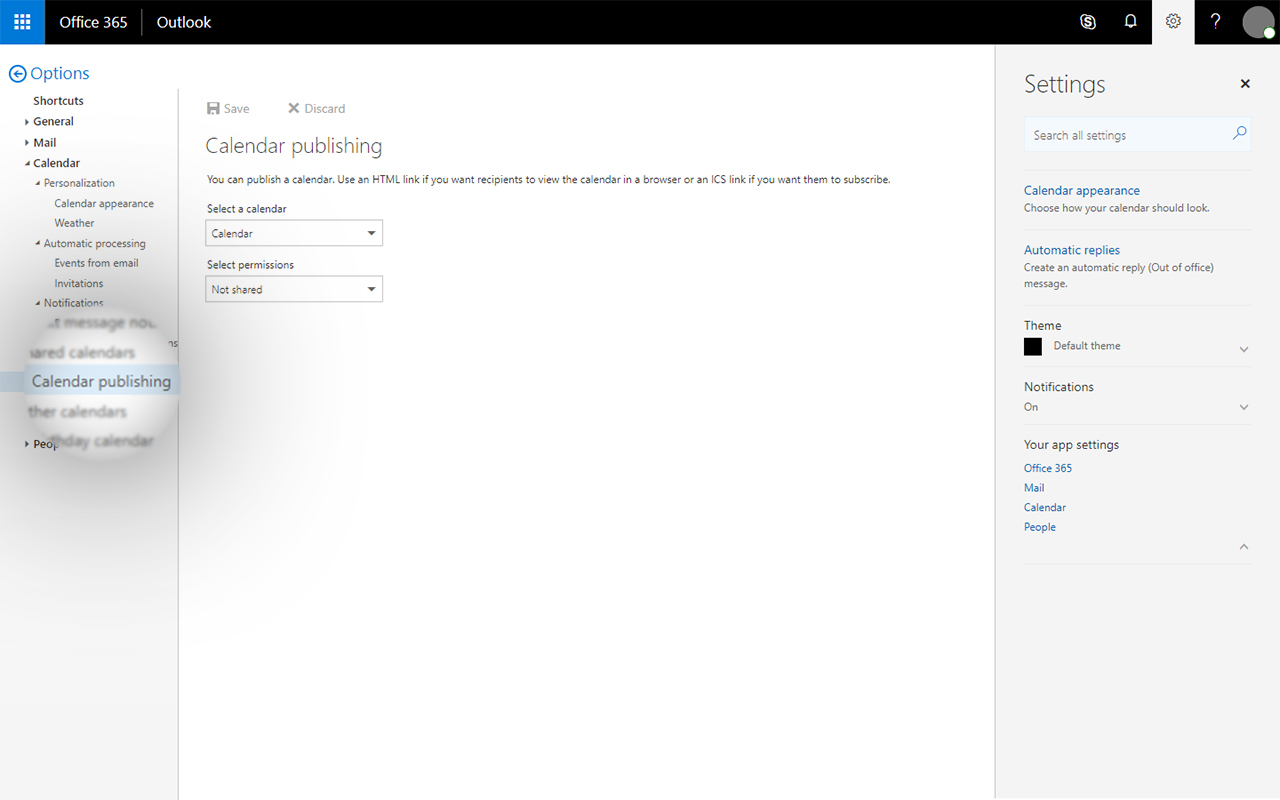Open the Select a calendar dropdown
Image resolution: width=1280 pixels, height=800 pixels.
(294, 233)
